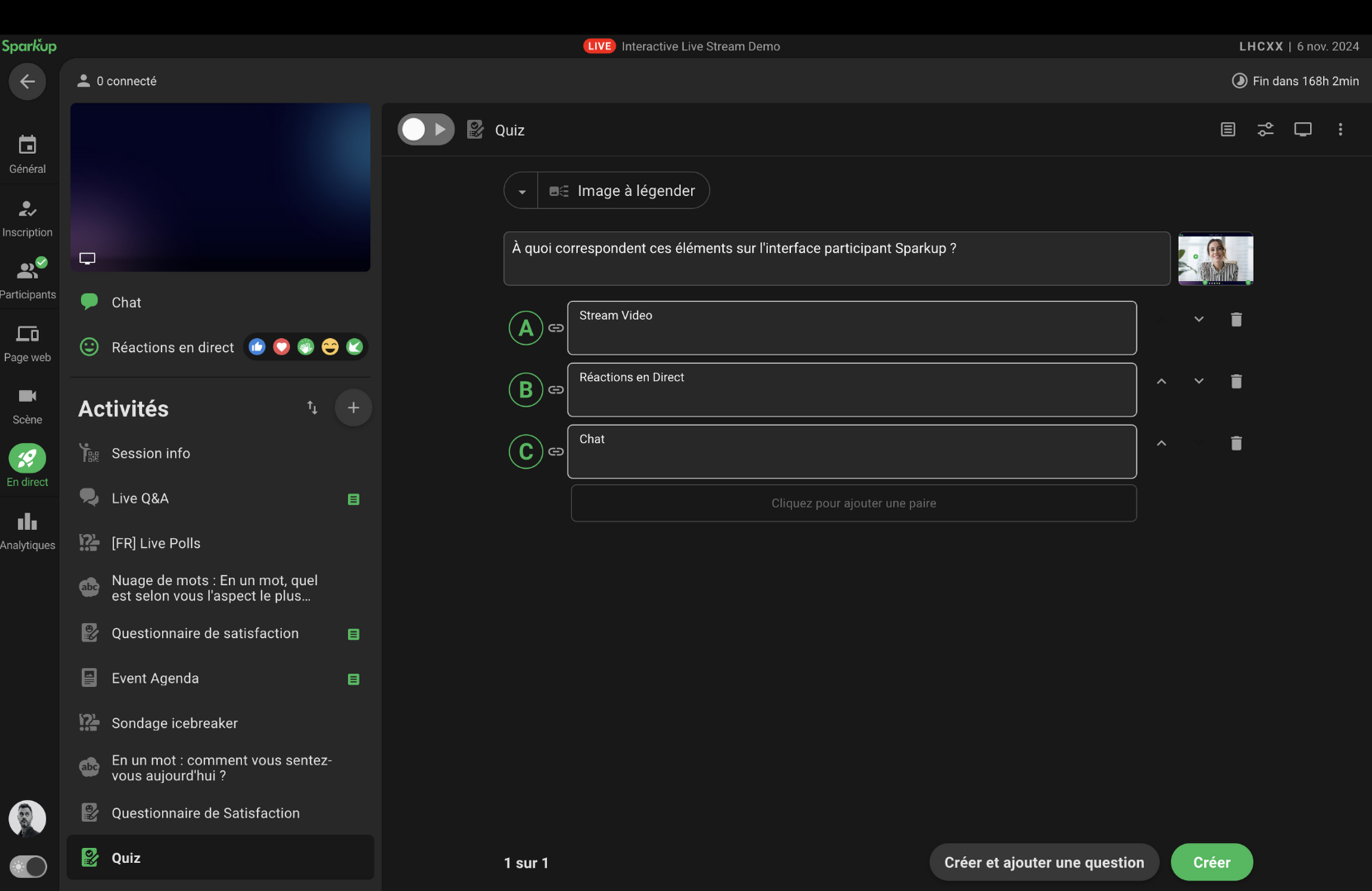Image resolution: width=1372 pixels, height=891 pixels.
Task: Toggle the thumbs-up live reaction
Action: [257, 347]
